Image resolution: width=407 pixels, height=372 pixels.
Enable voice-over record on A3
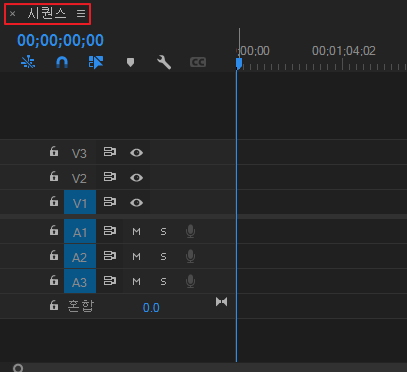pyautogui.click(x=190, y=282)
